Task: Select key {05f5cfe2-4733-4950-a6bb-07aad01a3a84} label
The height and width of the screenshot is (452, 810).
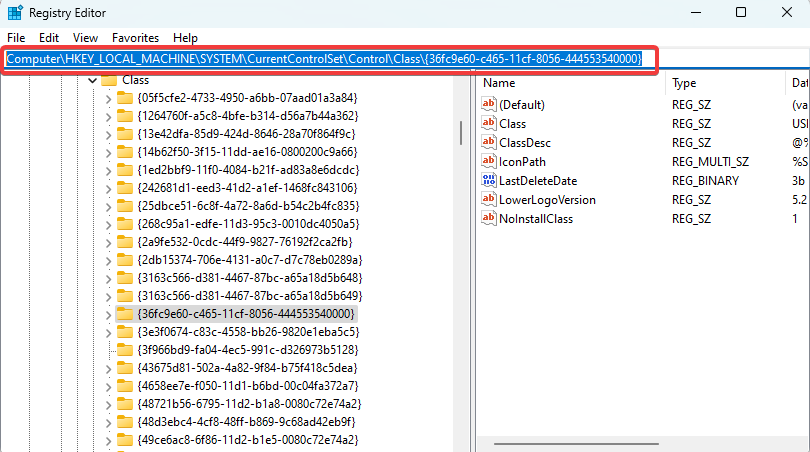Action: pos(247,98)
